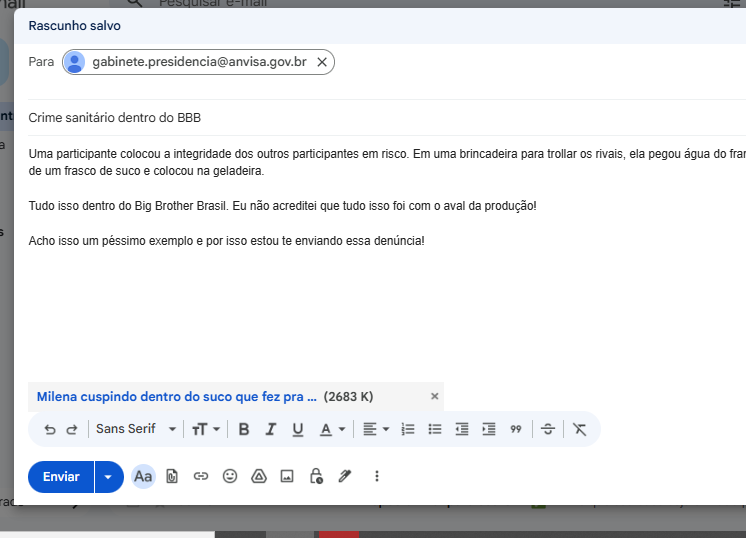Click the recipient avatar icon

point(75,62)
